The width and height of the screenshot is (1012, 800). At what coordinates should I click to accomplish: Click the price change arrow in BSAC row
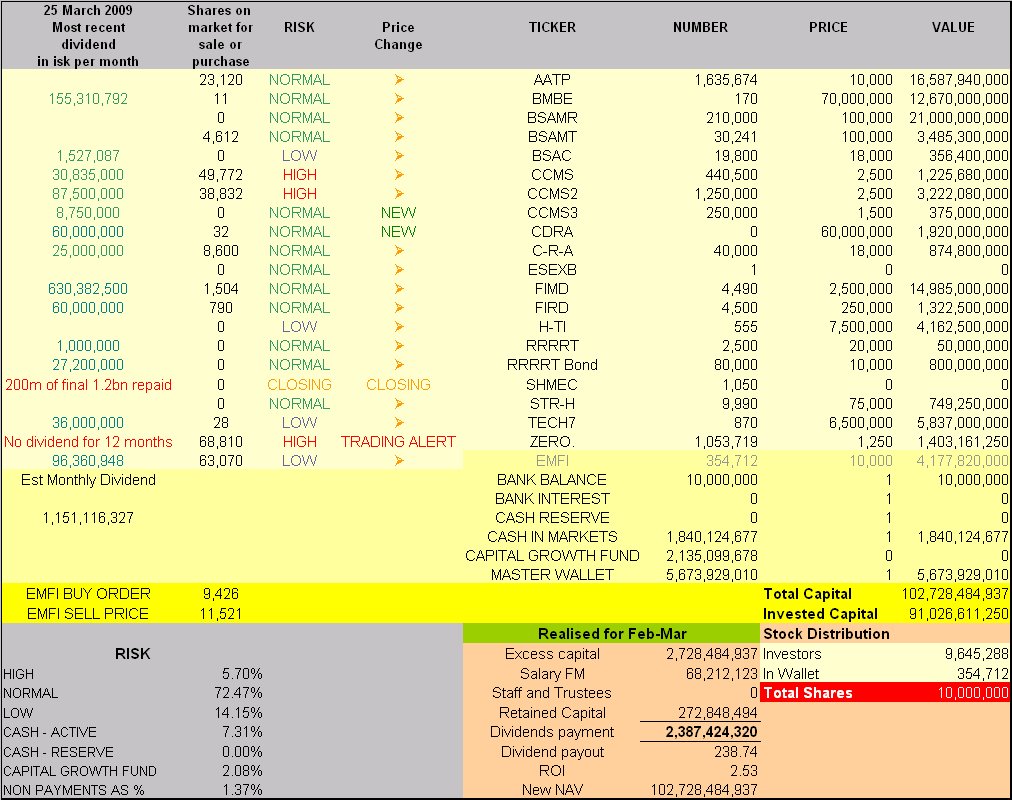point(399,155)
